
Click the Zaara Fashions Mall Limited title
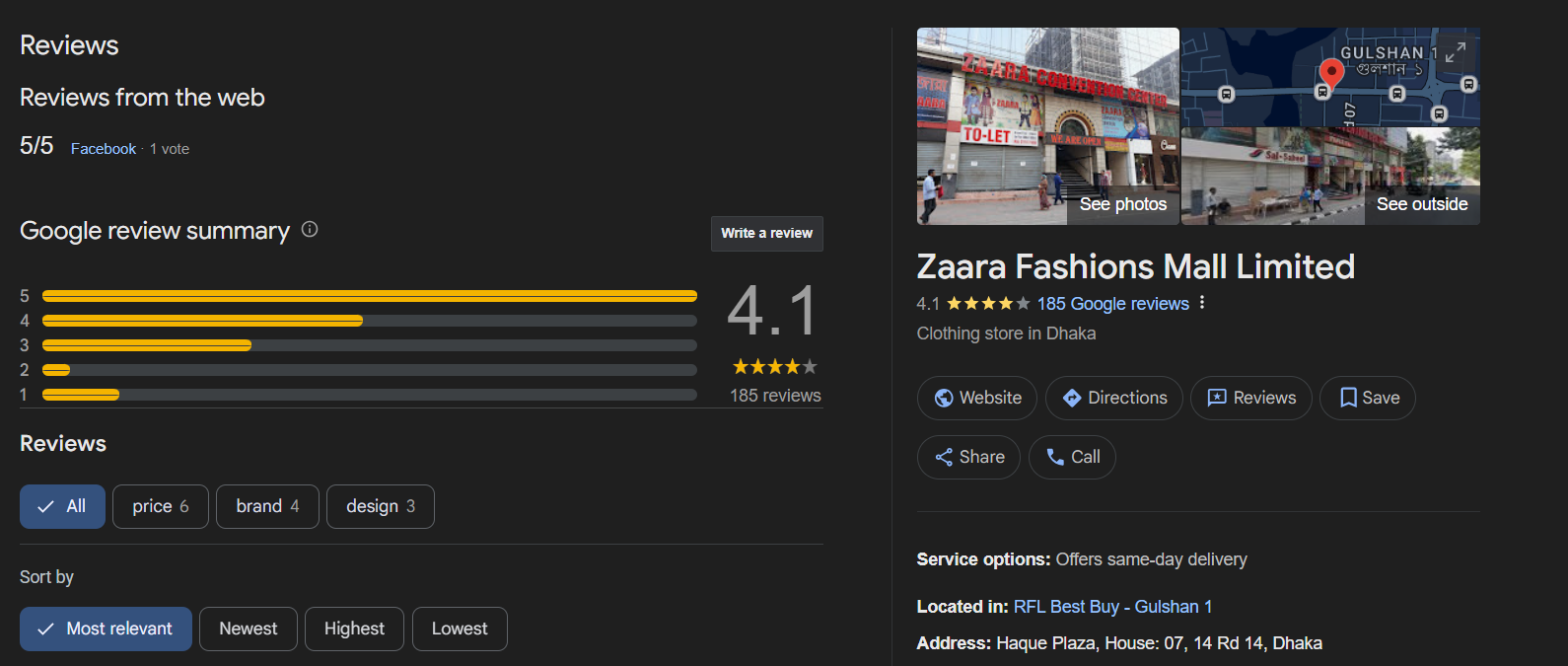point(1136,266)
